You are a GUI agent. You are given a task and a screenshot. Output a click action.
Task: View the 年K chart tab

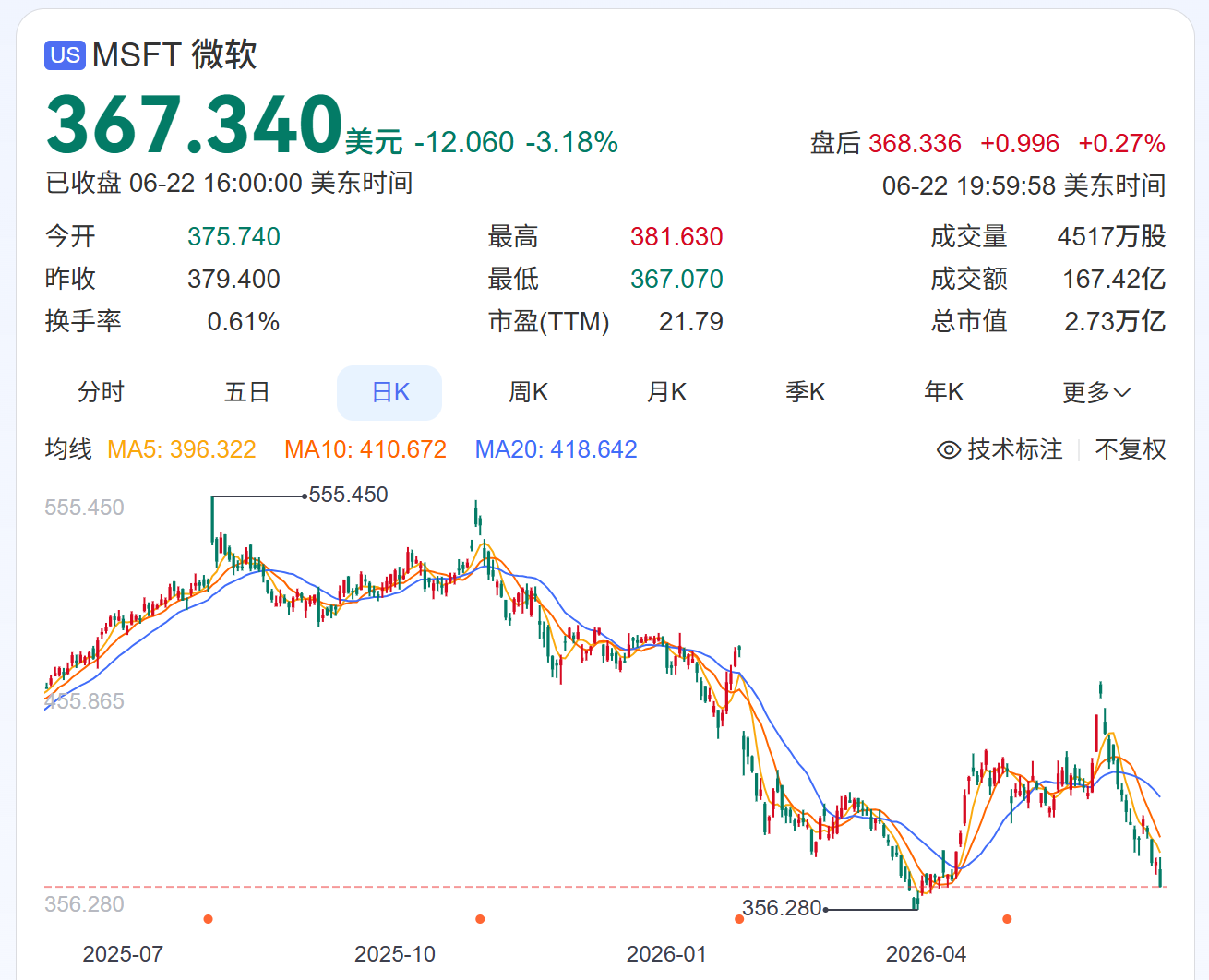tap(944, 392)
